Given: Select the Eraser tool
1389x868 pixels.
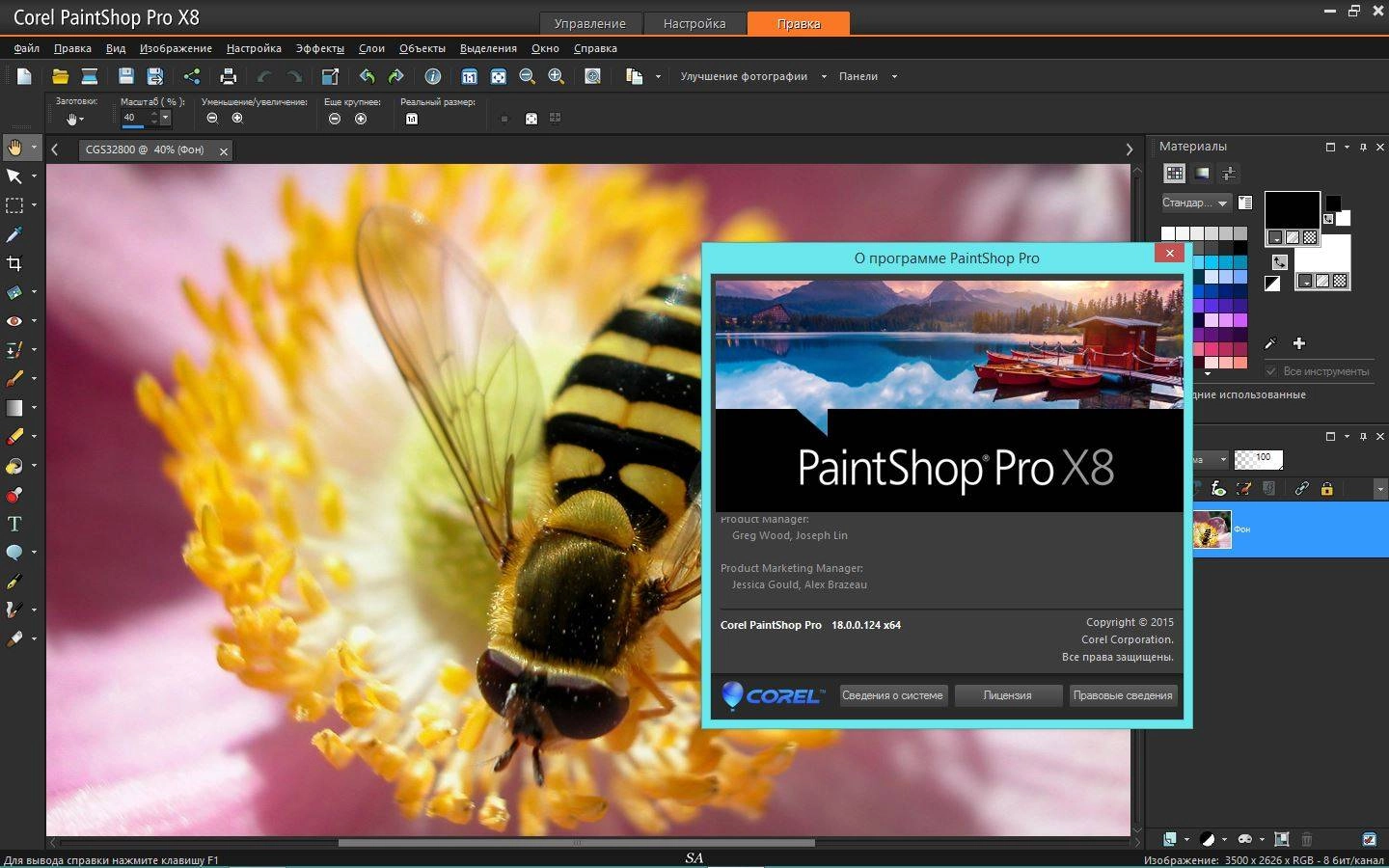Looking at the screenshot, I should pyautogui.click(x=14, y=437).
